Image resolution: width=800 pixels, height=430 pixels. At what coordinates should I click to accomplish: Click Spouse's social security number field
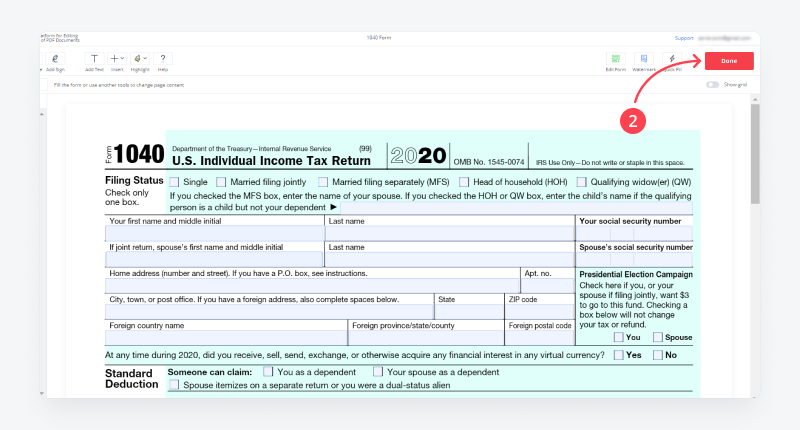coord(634,259)
